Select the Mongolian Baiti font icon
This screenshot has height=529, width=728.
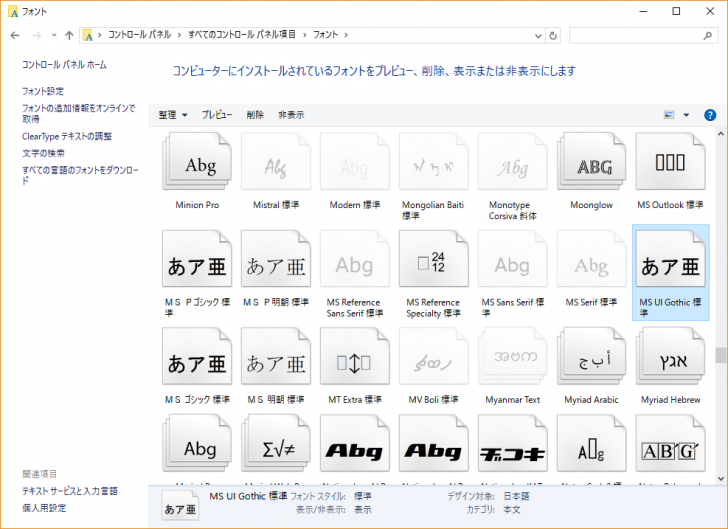click(x=434, y=161)
